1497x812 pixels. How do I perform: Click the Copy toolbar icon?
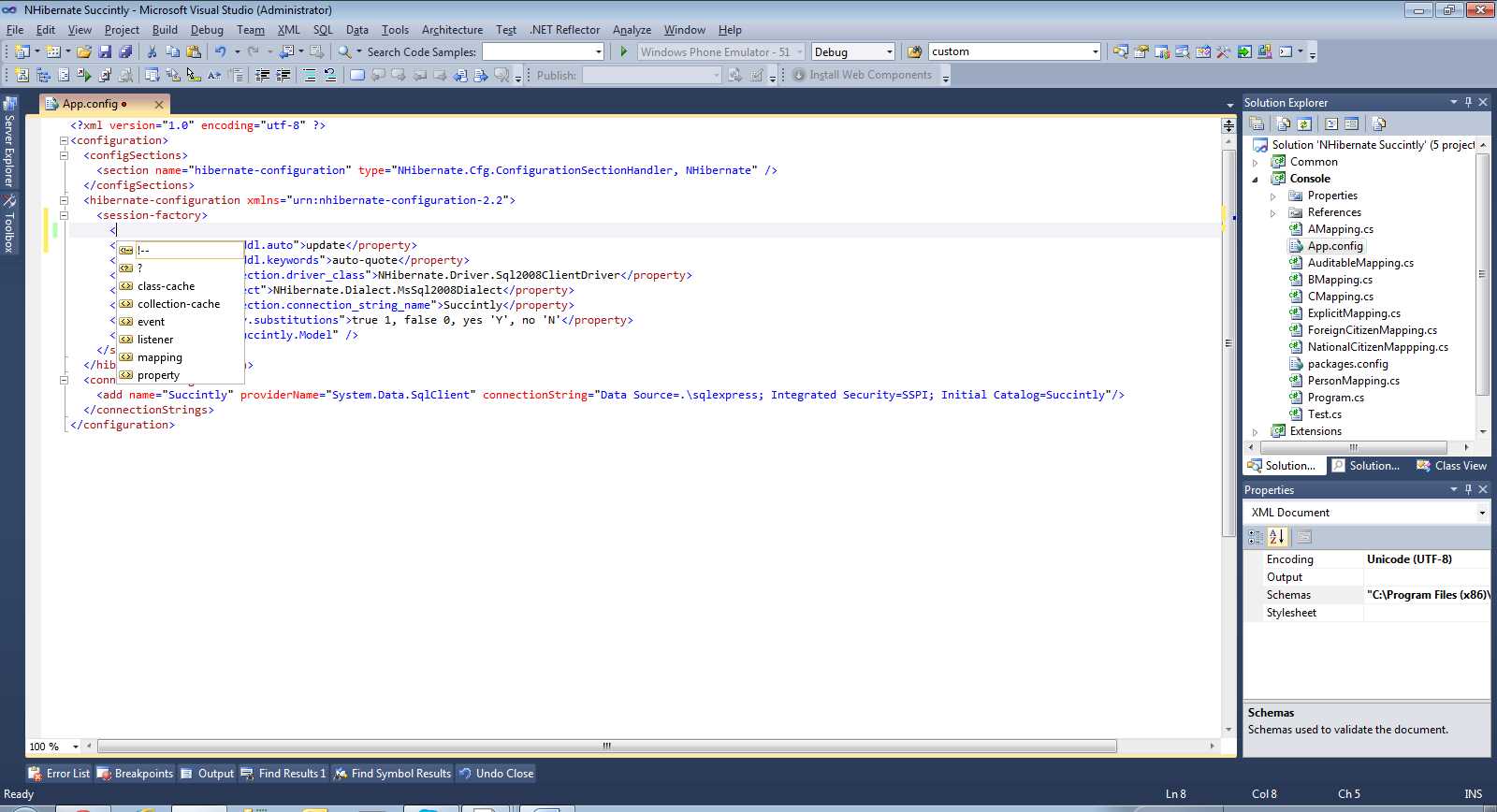point(172,51)
